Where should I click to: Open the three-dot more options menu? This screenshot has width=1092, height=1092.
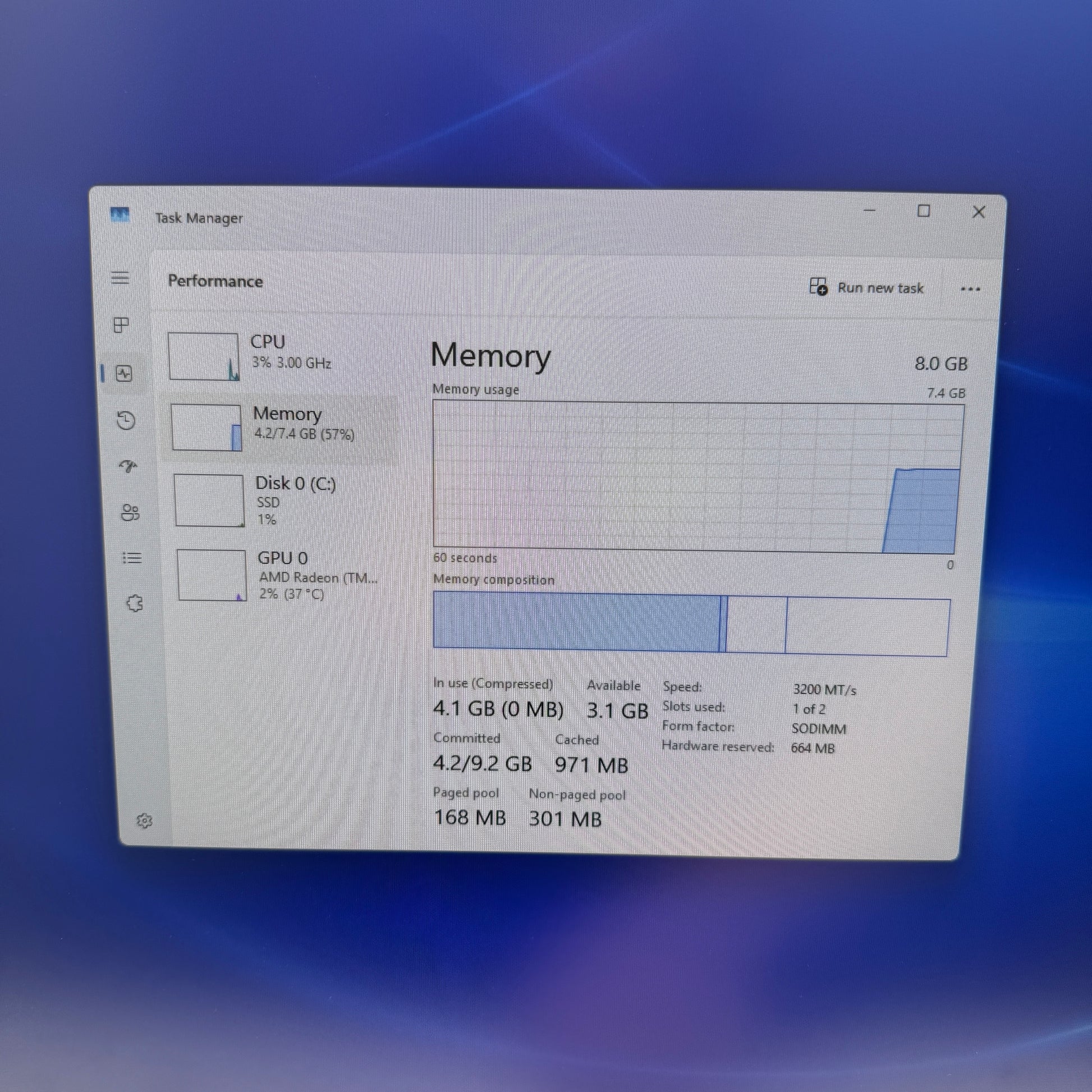click(970, 290)
